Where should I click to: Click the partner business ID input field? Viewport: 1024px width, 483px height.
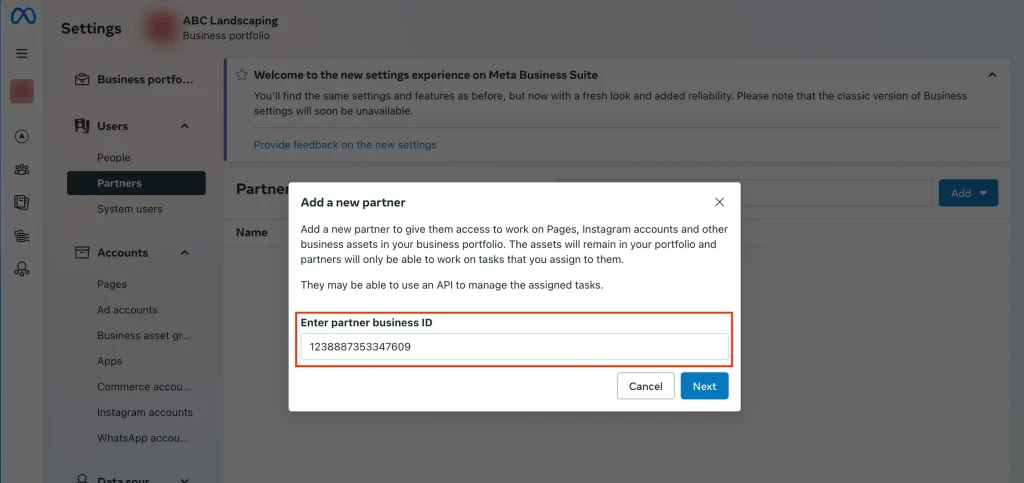click(515, 347)
